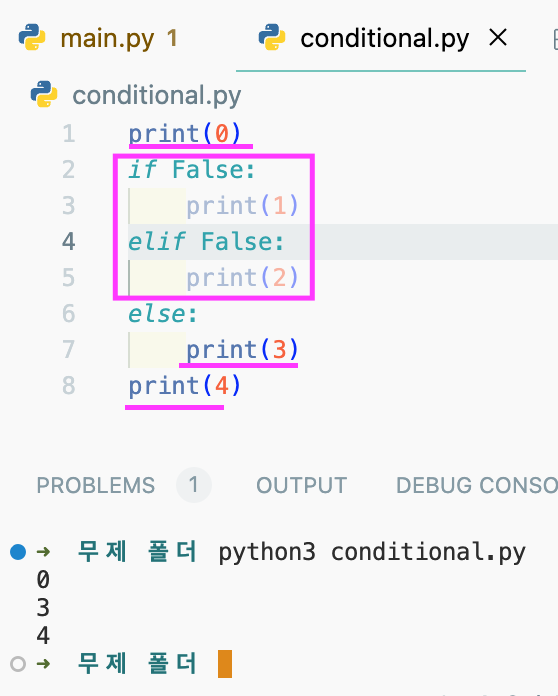Click the empty circle marker on last prompt
Screen dimensions: 558x696
point(18,664)
